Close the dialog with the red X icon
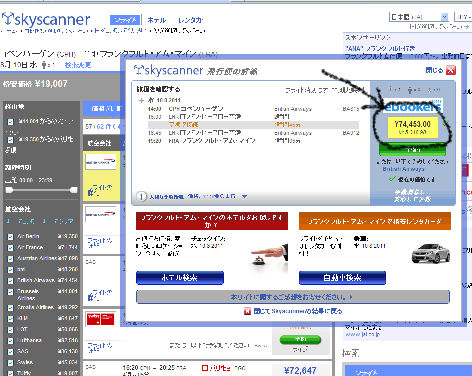 coord(451,70)
